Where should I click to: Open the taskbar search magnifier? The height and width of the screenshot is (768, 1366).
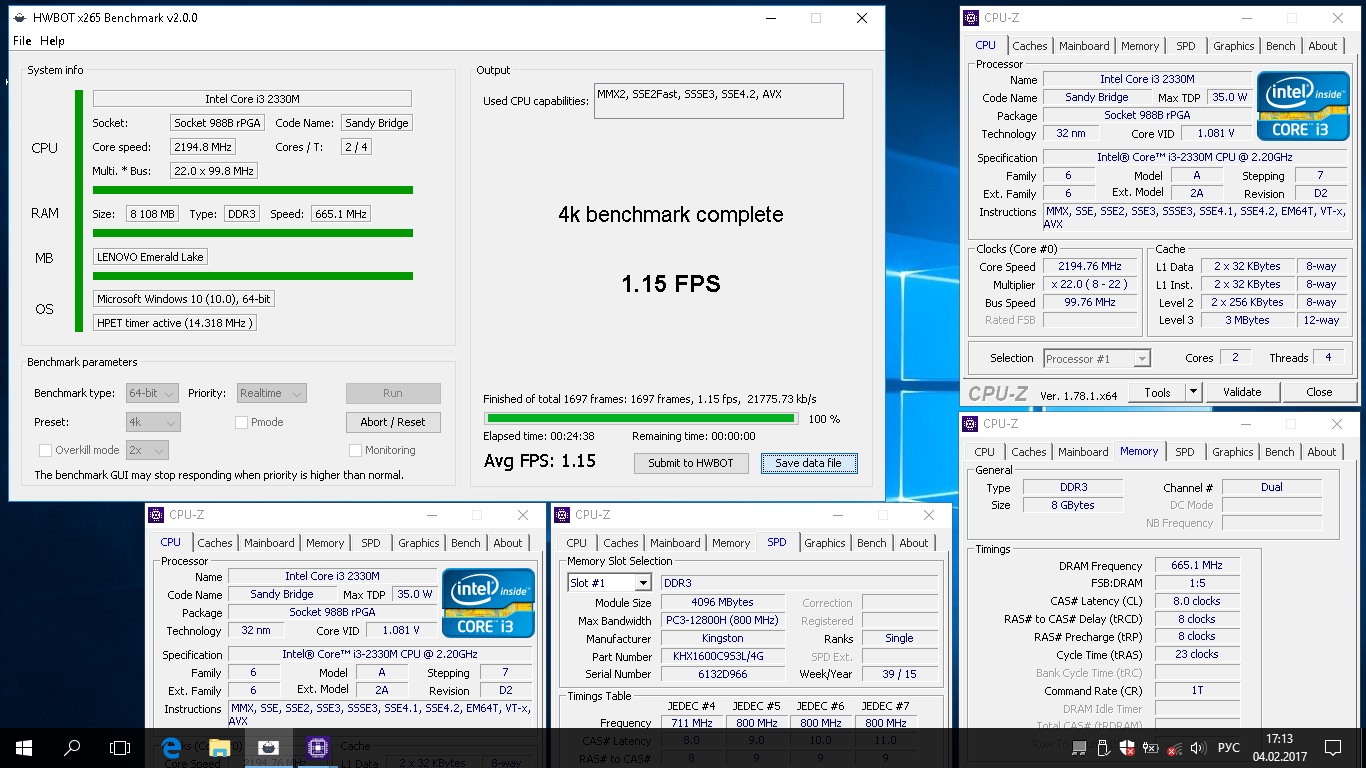(x=72, y=747)
